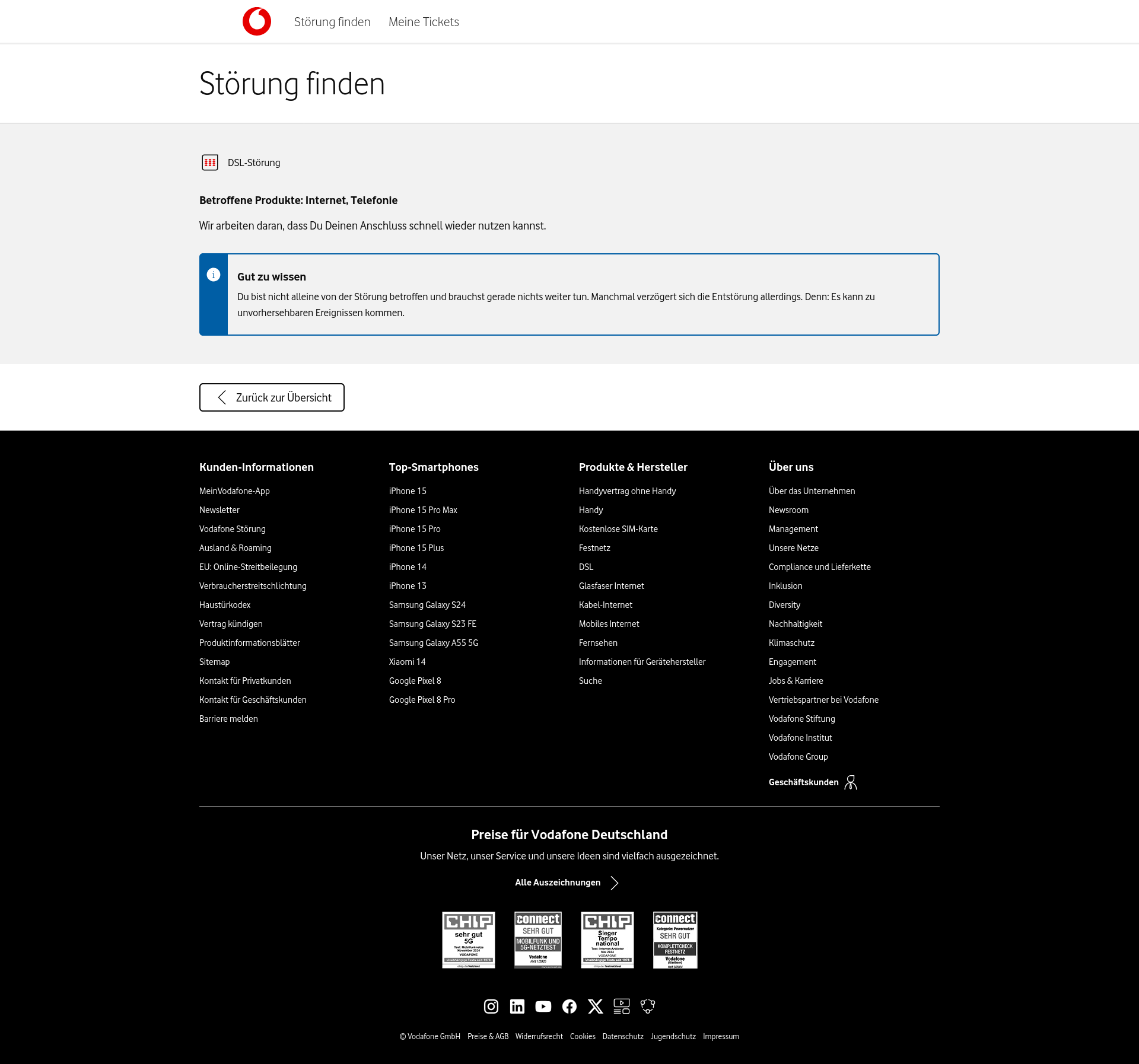The image size is (1139, 1064).
Task: Open Vodafone's Facebook page
Action: click(569, 1006)
